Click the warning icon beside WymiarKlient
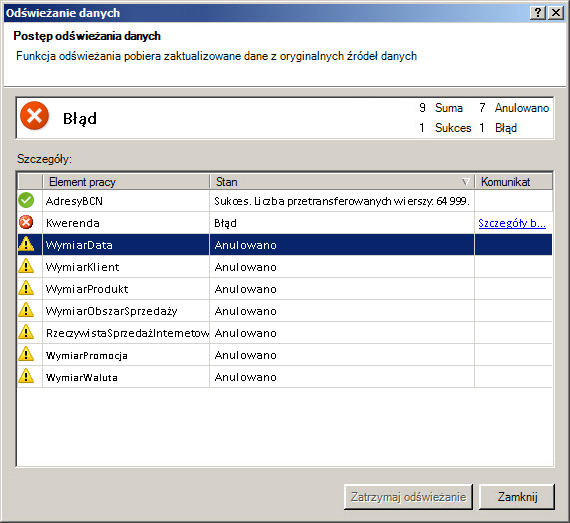Image resolution: width=570 pixels, height=523 pixels. click(x=26, y=266)
